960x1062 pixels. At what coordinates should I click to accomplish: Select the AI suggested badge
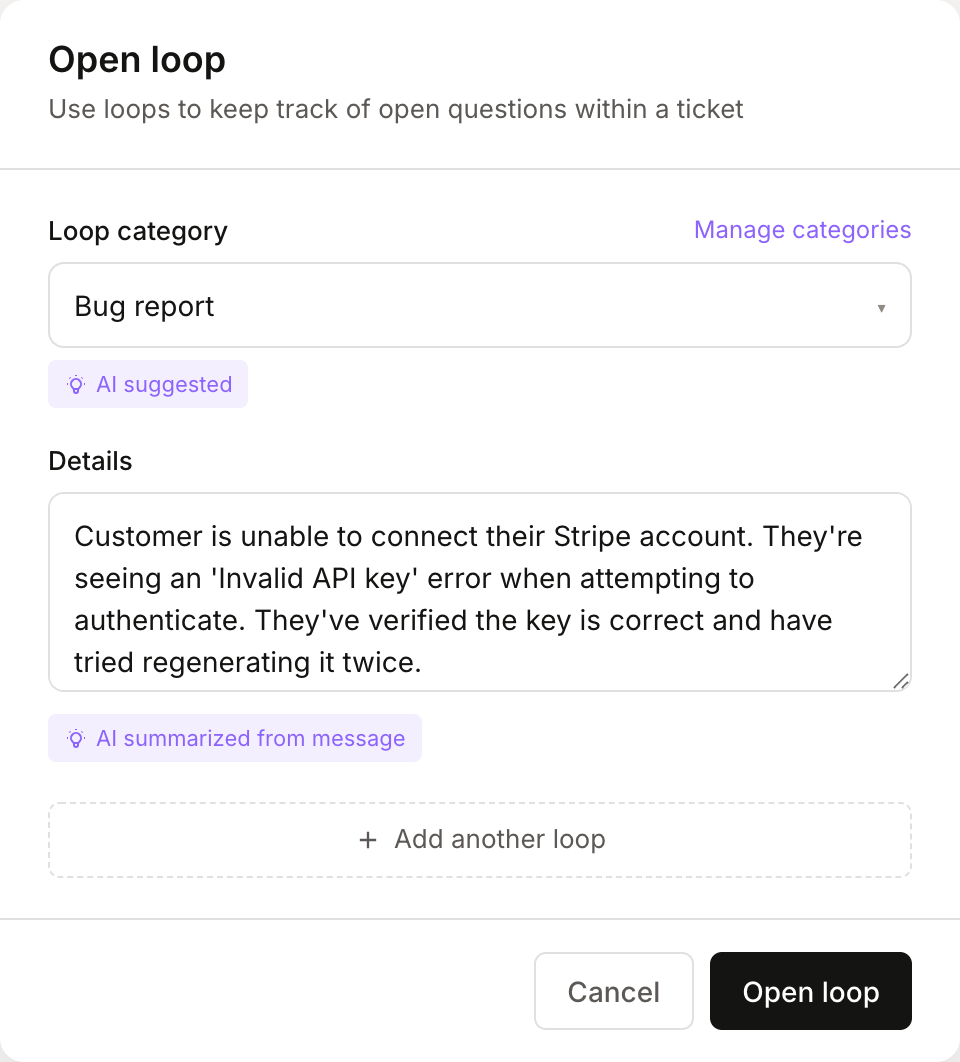click(147, 384)
